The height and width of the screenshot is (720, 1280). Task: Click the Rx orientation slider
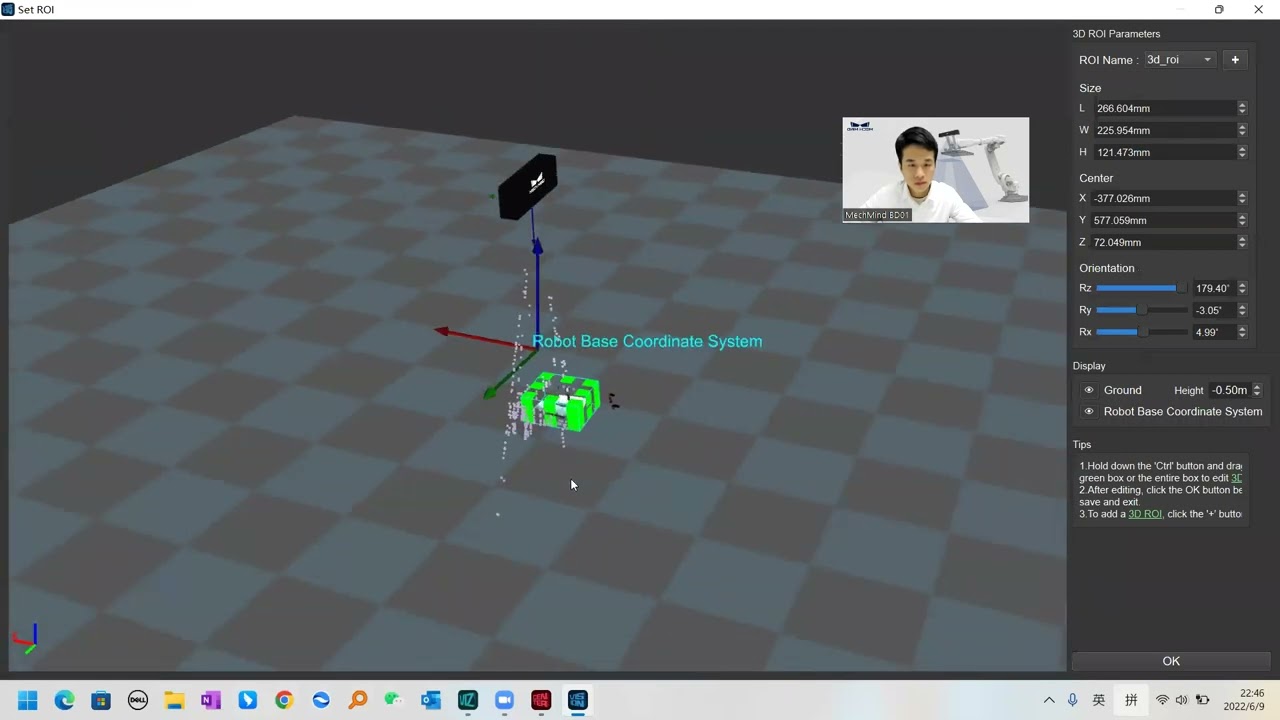click(x=1141, y=332)
